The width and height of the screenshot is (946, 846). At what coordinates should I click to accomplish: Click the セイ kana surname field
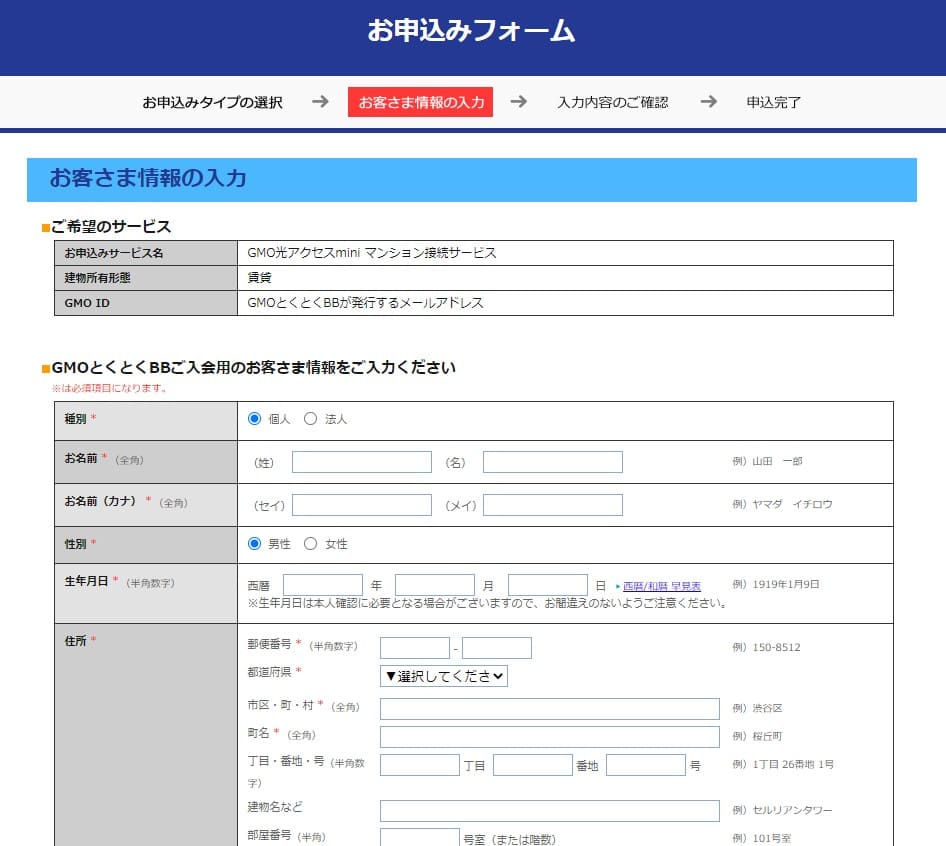[x=362, y=505]
